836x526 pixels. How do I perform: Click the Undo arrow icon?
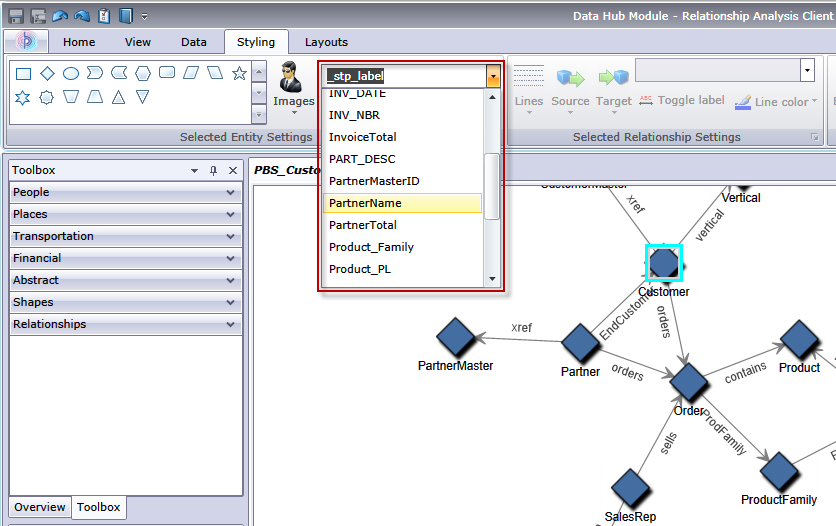60,16
